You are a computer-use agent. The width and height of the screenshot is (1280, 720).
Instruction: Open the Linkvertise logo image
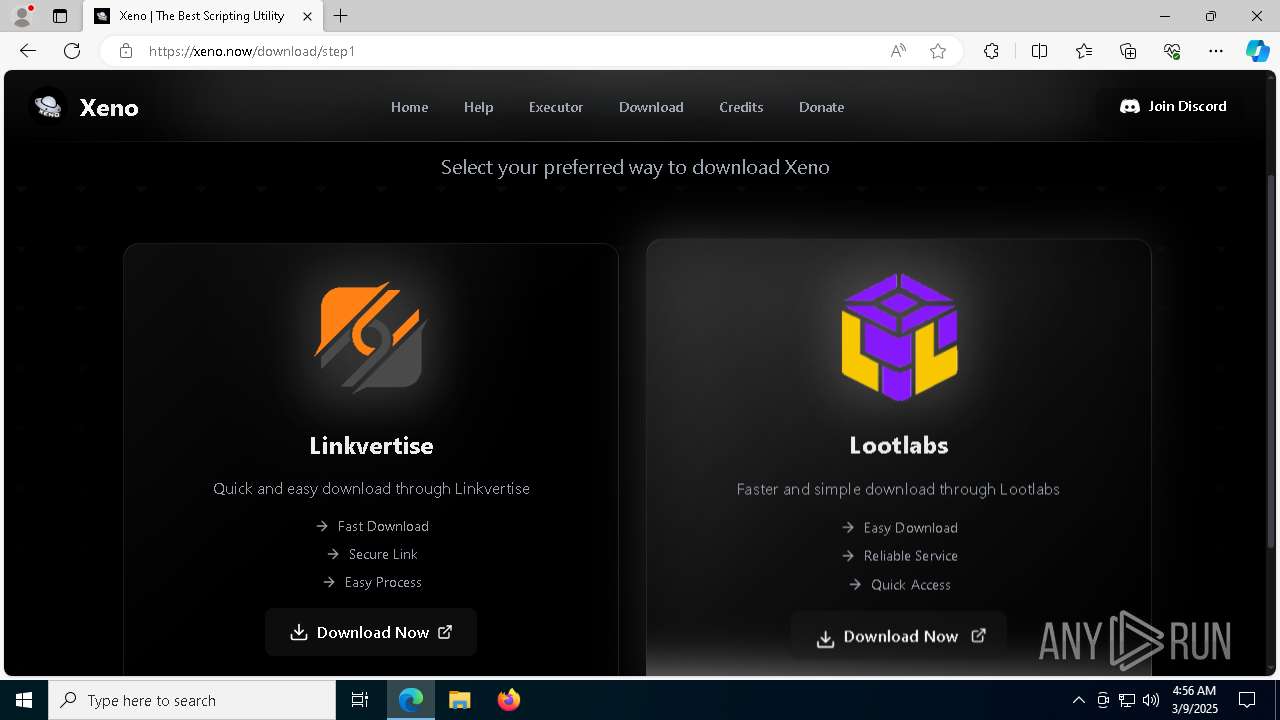371,337
